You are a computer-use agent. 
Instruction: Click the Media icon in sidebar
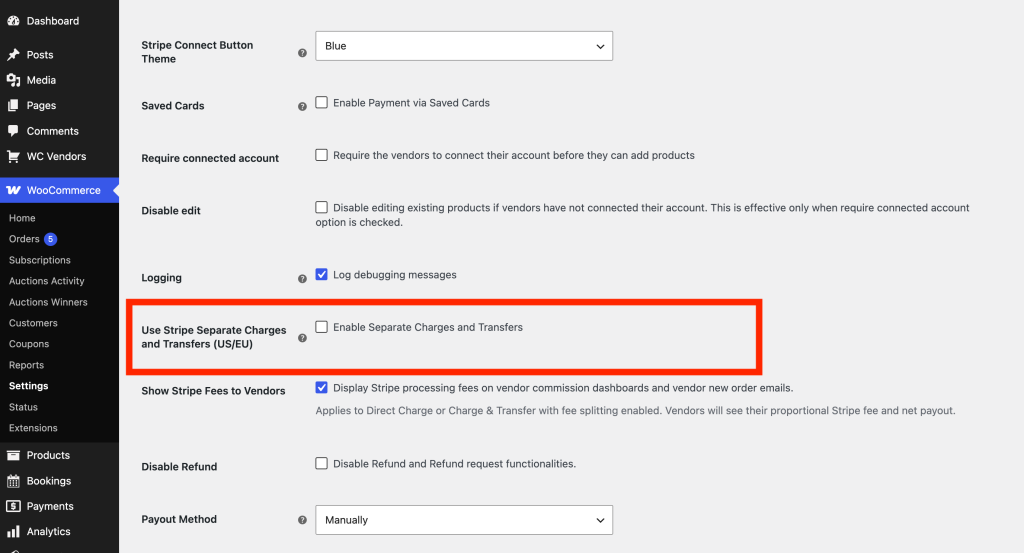click(13, 80)
